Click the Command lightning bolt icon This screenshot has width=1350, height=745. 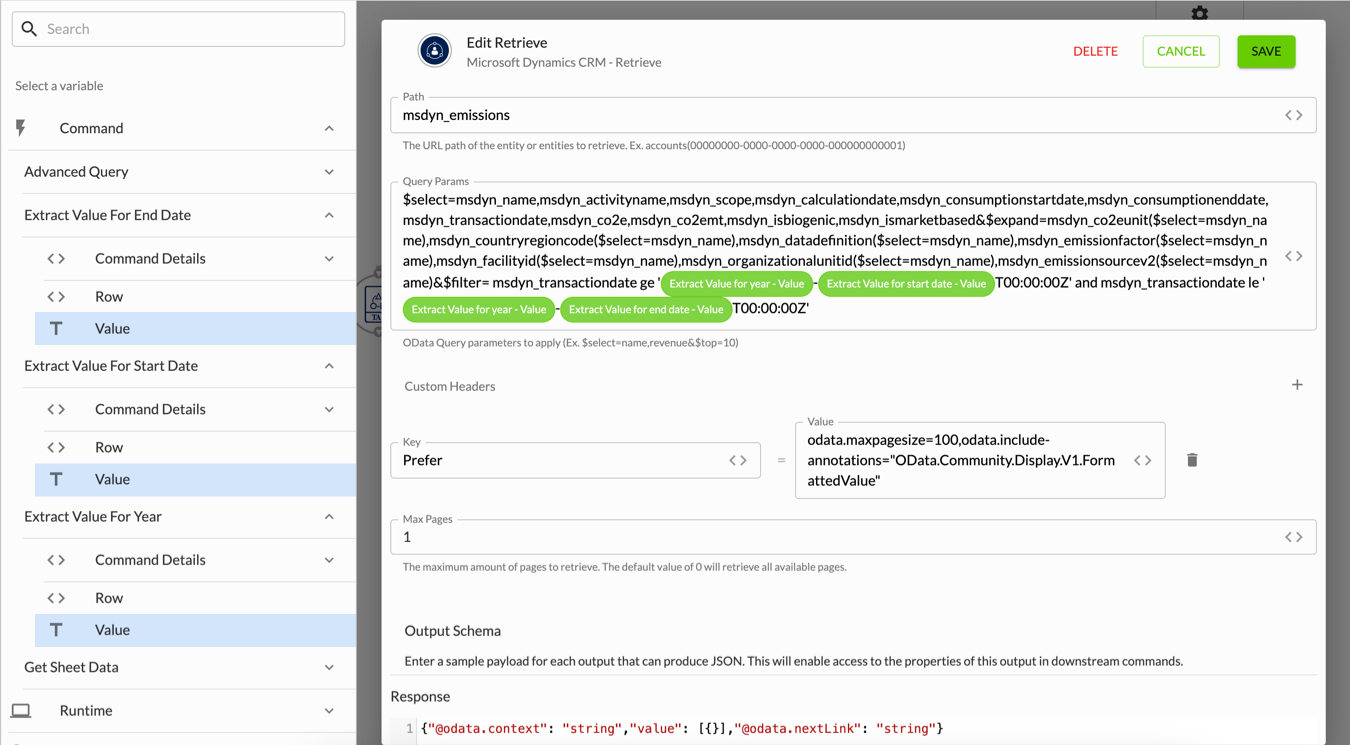[21, 128]
